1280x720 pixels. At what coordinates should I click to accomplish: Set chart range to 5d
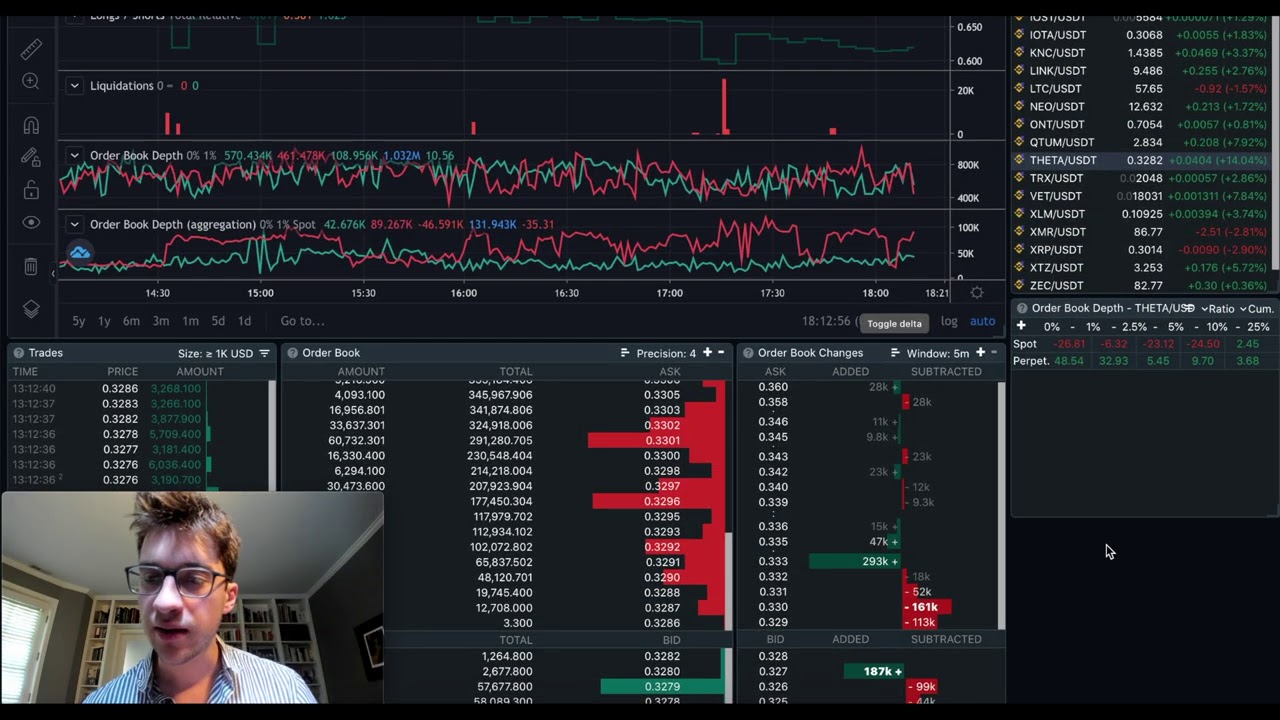click(218, 321)
